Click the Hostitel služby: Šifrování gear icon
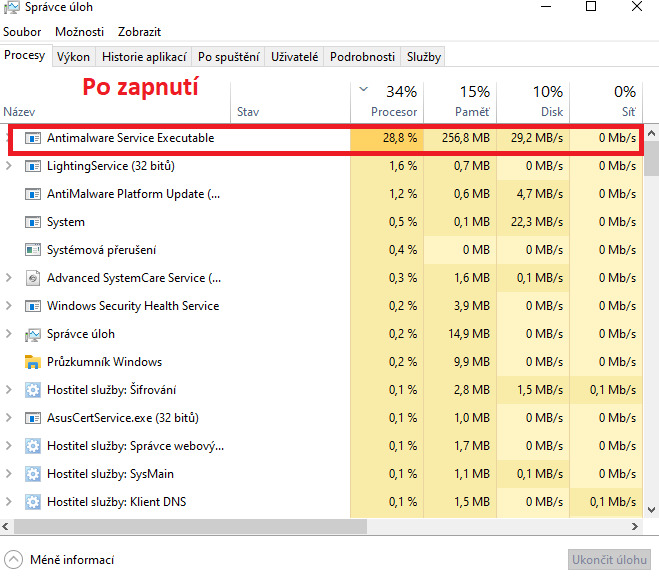 pyautogui.click(x=31, y=390)
